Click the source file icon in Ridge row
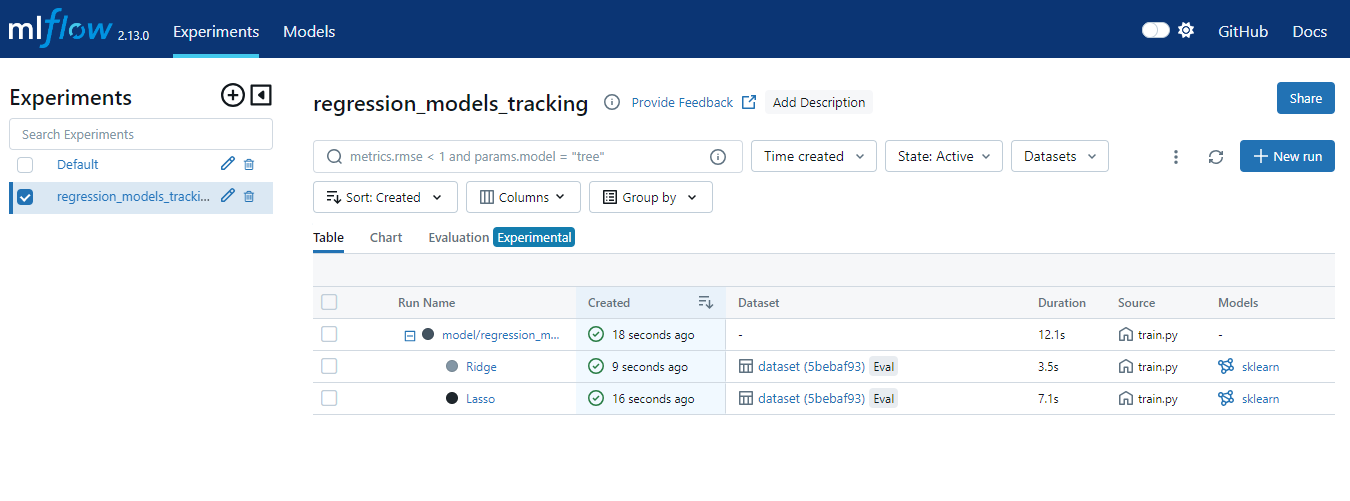Image resolution: width=1350 pixels, height=501 pixels. coord(1126,366)
